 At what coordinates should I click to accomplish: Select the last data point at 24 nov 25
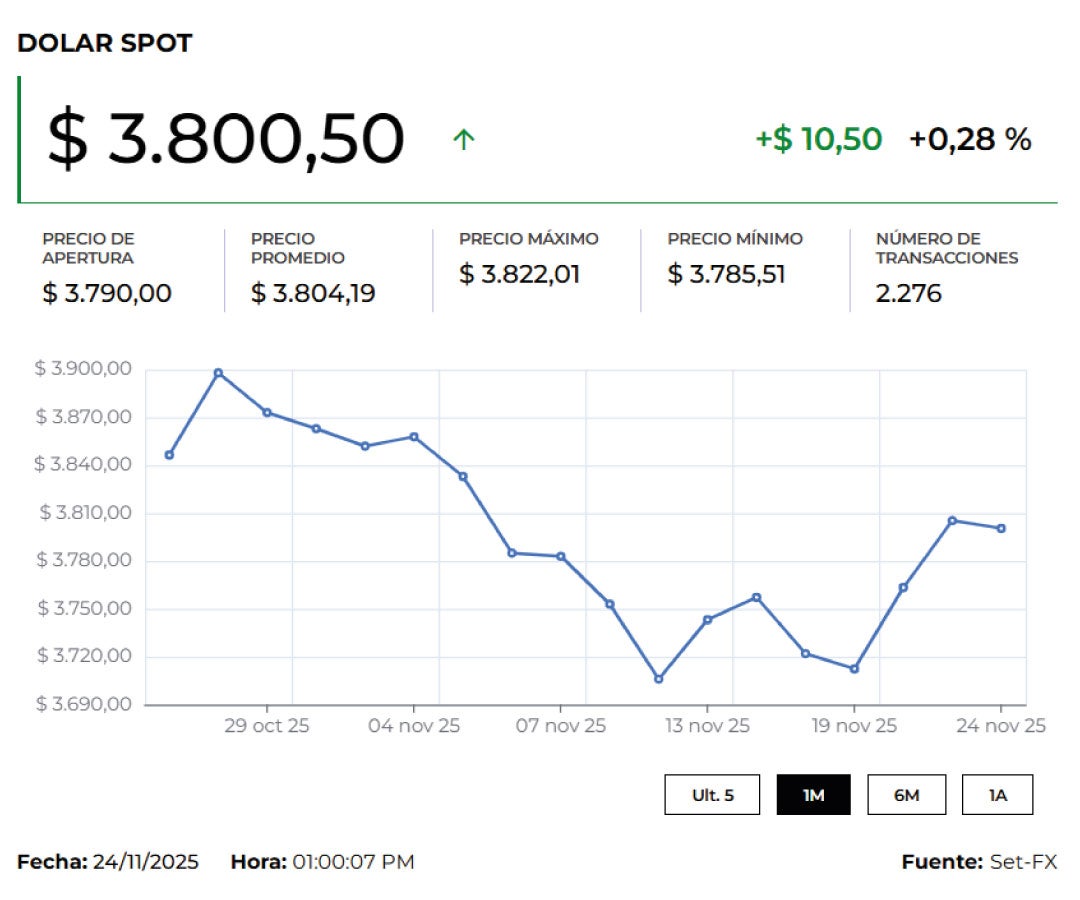1000,528
